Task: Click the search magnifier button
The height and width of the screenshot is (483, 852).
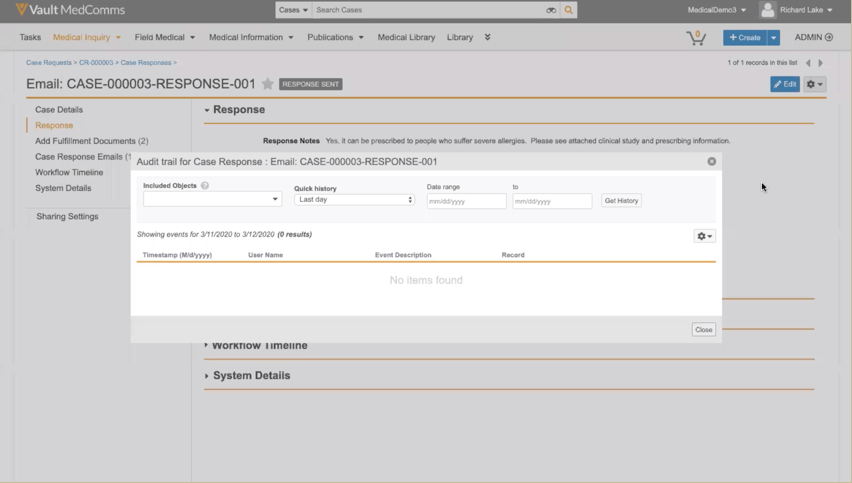Action: 569,10
